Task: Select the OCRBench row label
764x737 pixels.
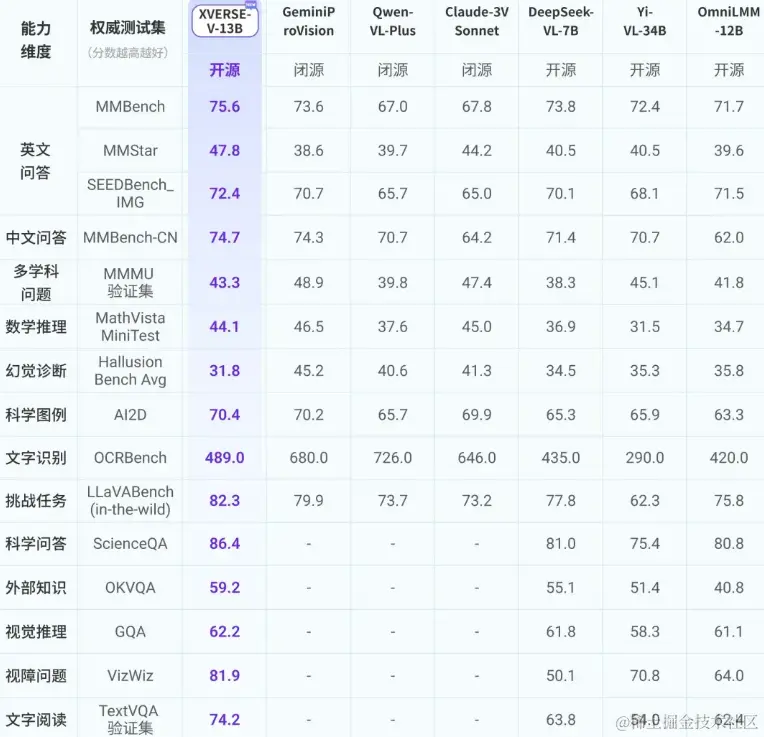Action: tap(130, 458)
